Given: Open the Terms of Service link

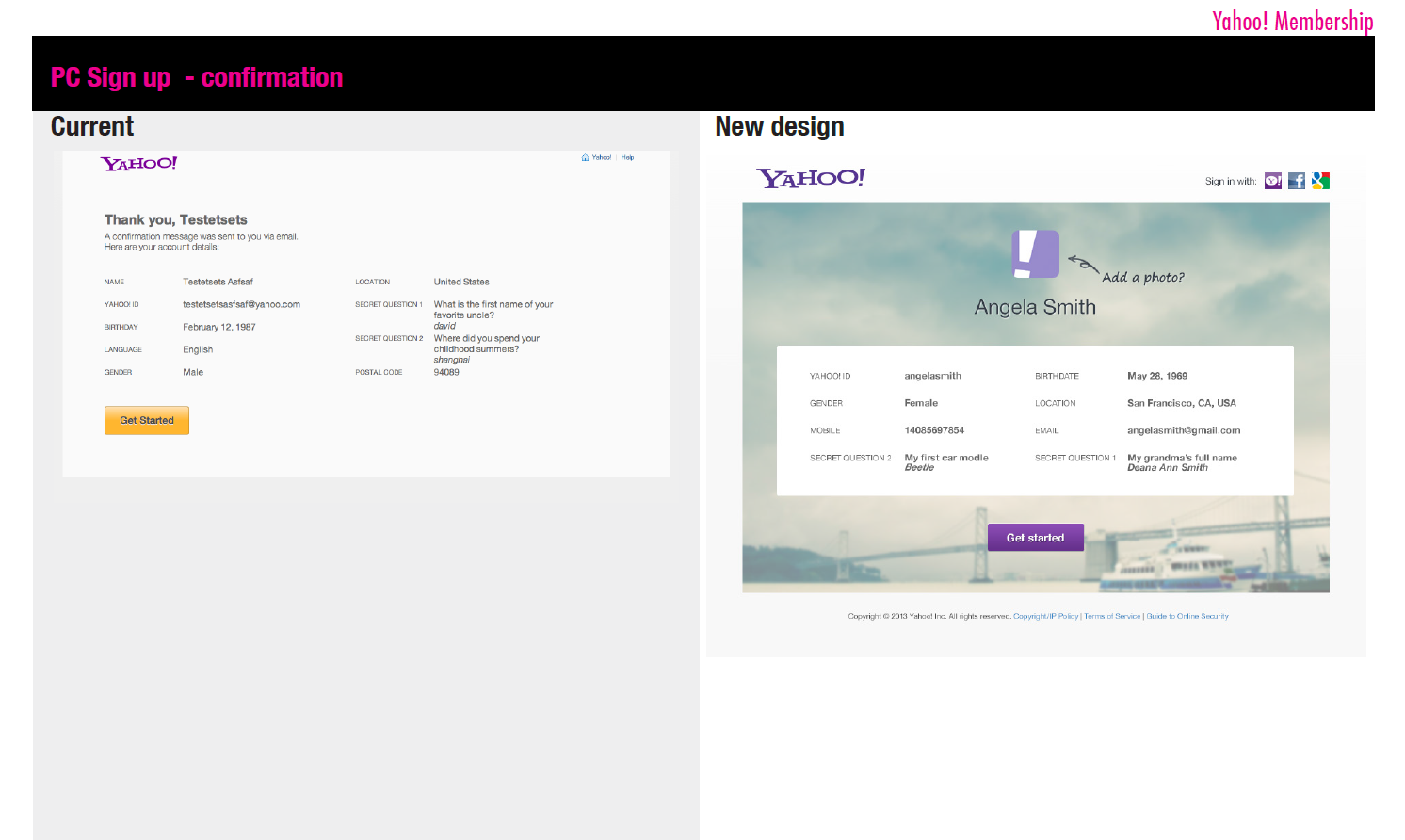Looking at the screenshot, I should click(x=1112, y=616).
